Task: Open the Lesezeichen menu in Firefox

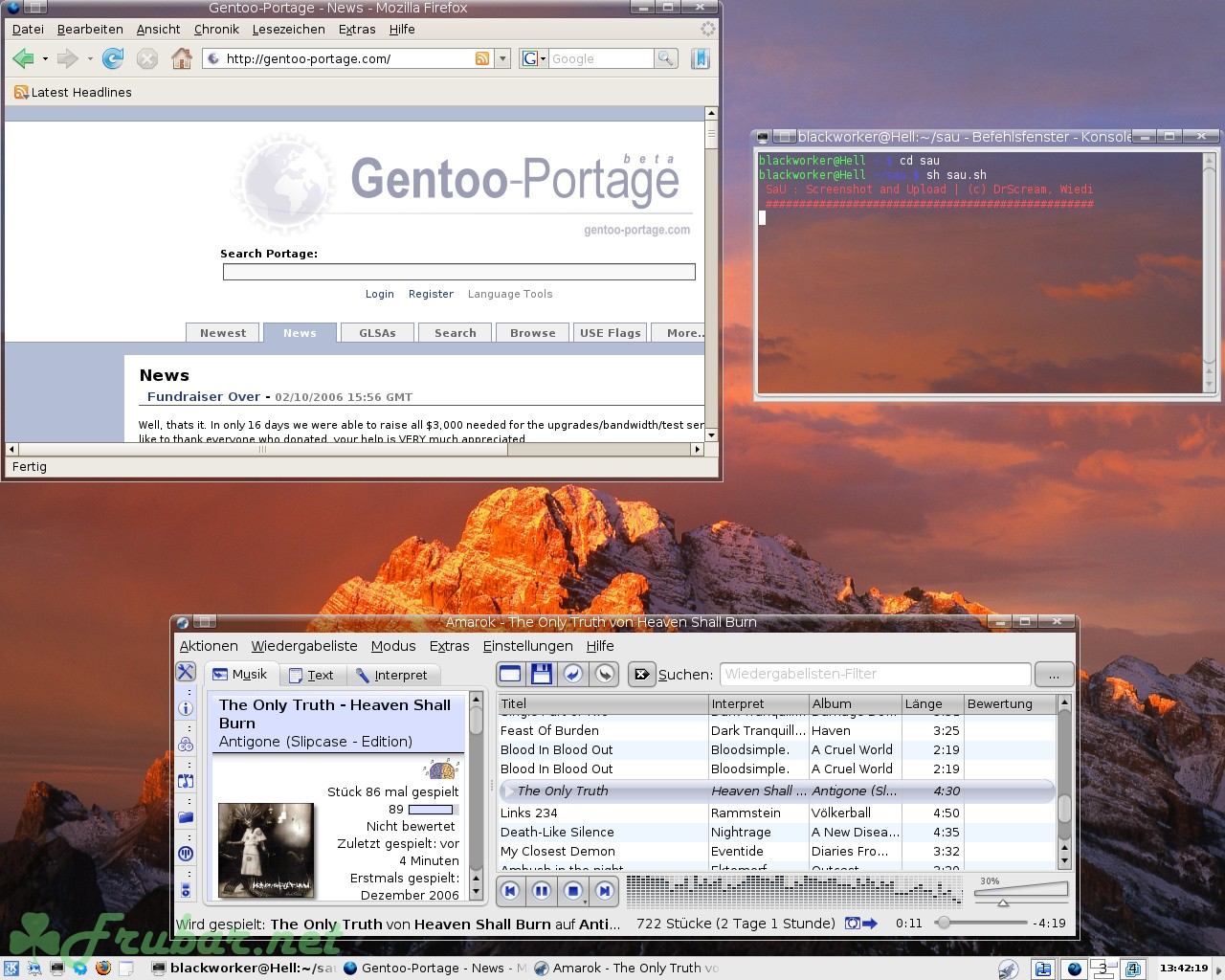Action: pyautogui.click(x=288, y=30)
